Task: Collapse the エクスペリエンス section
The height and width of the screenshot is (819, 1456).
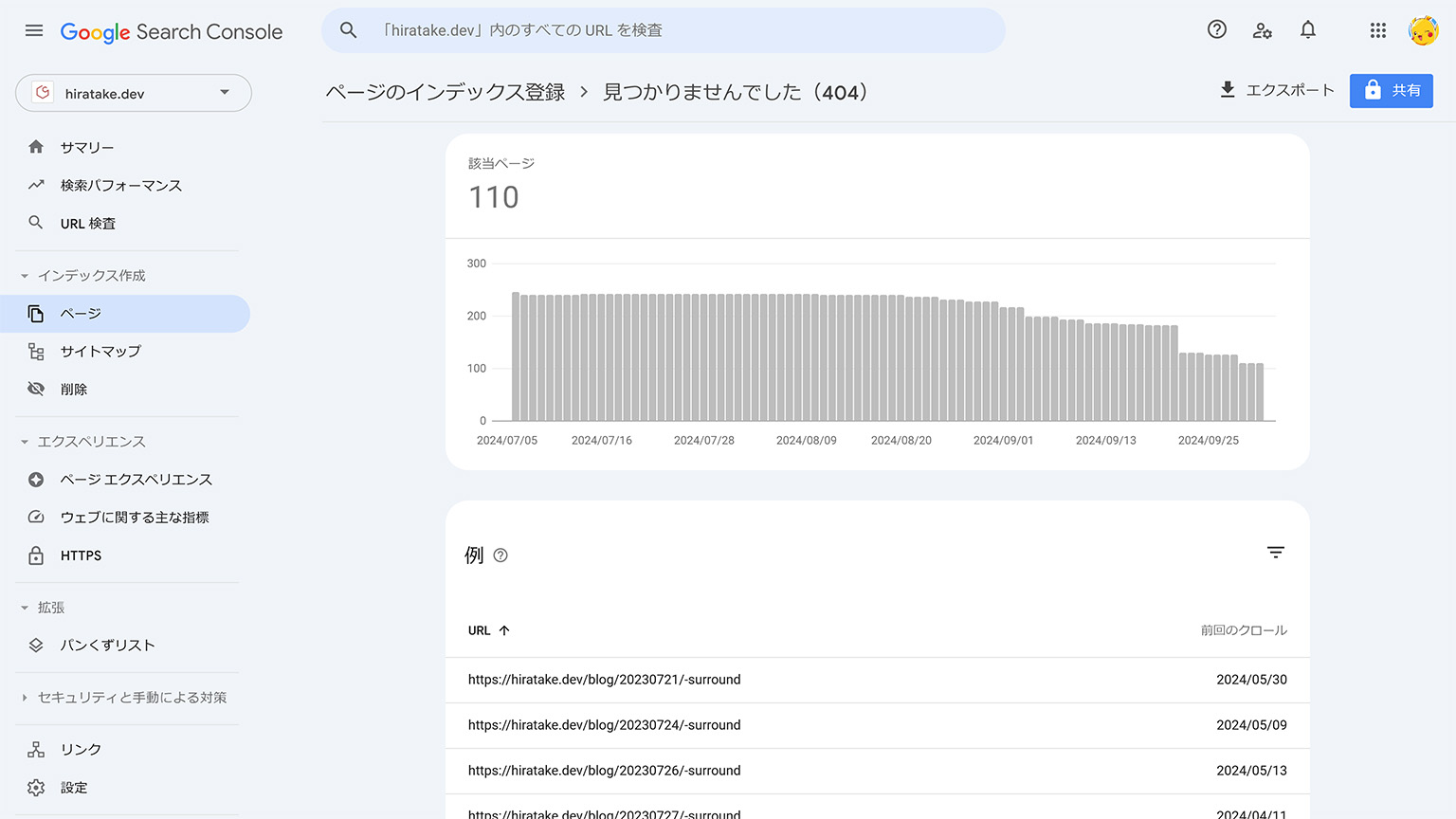Action: [x=25, y=442]
